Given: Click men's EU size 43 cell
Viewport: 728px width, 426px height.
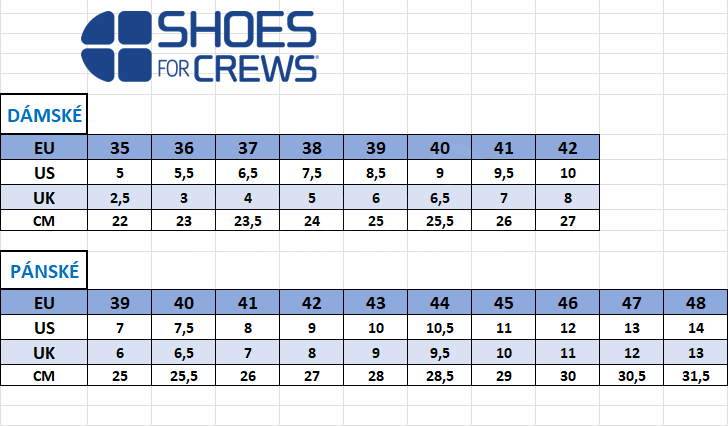Looking at the screenshot, I should 376,303.
